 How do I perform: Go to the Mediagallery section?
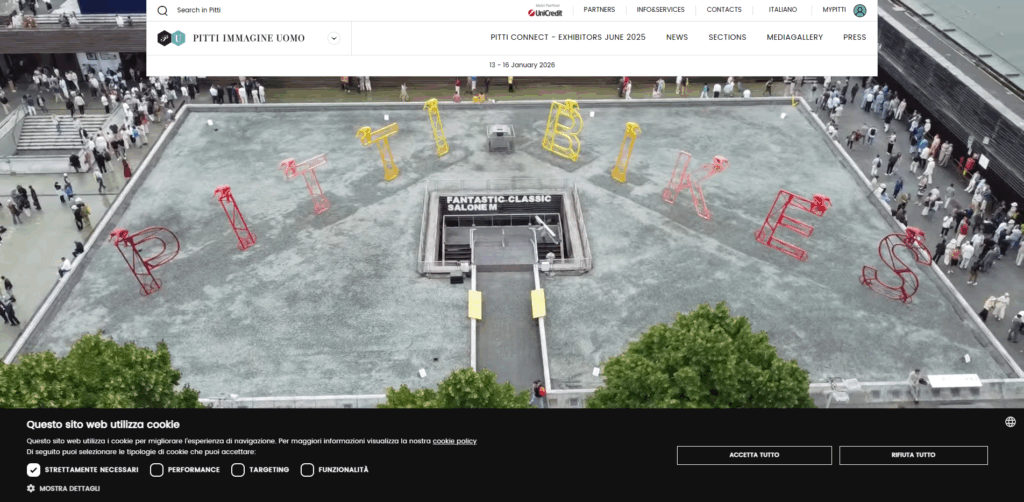794,37
